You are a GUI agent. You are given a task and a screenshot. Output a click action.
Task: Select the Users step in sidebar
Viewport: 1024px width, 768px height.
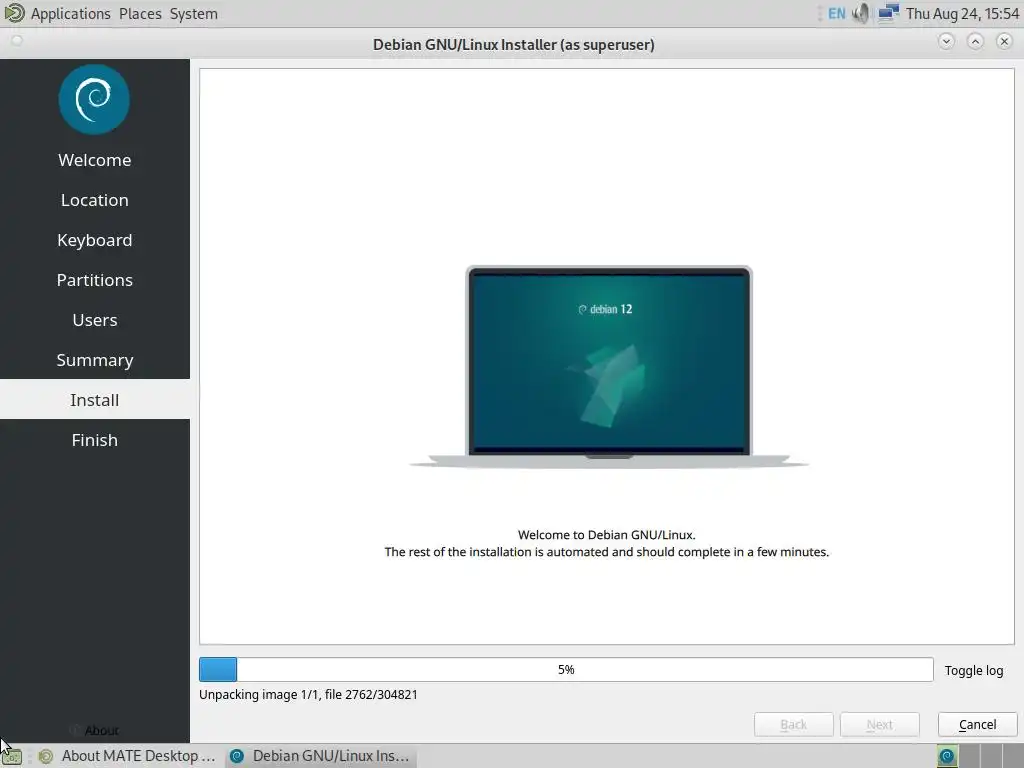[95, 320]
